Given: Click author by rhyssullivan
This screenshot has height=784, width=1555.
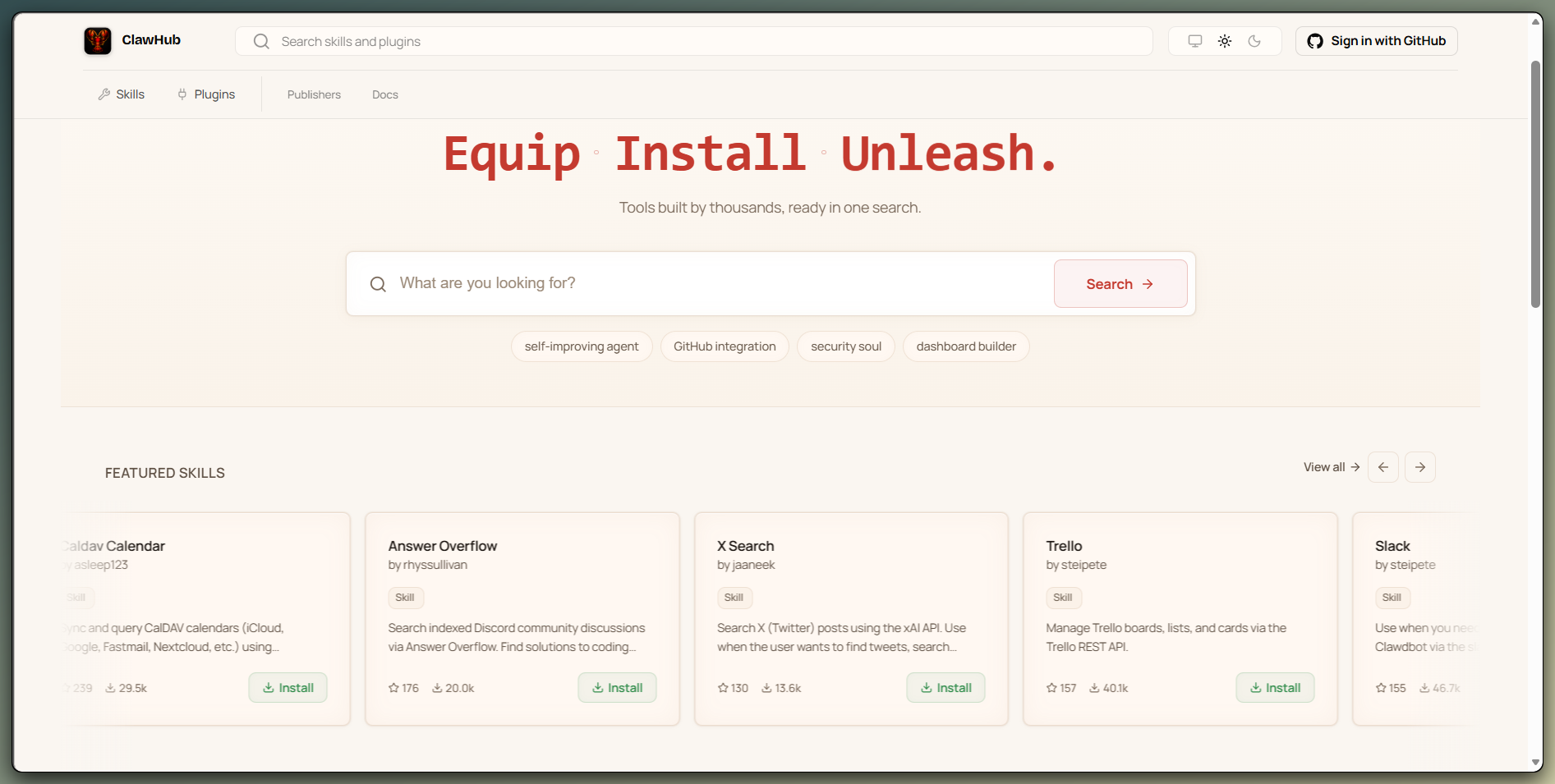Looking at the screenshot, I should [x=428, y=565].
